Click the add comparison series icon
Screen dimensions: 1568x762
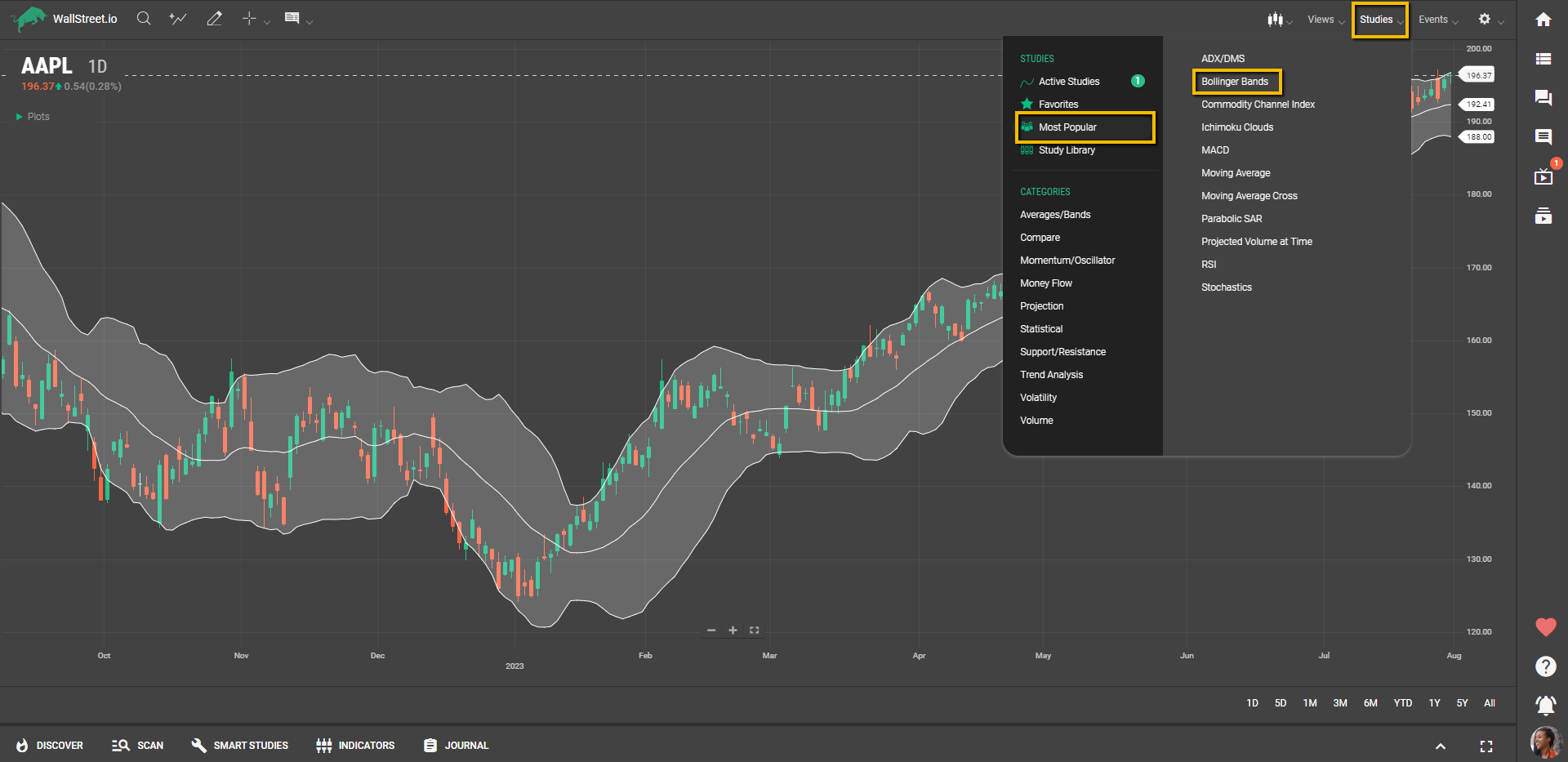[177, 19]
